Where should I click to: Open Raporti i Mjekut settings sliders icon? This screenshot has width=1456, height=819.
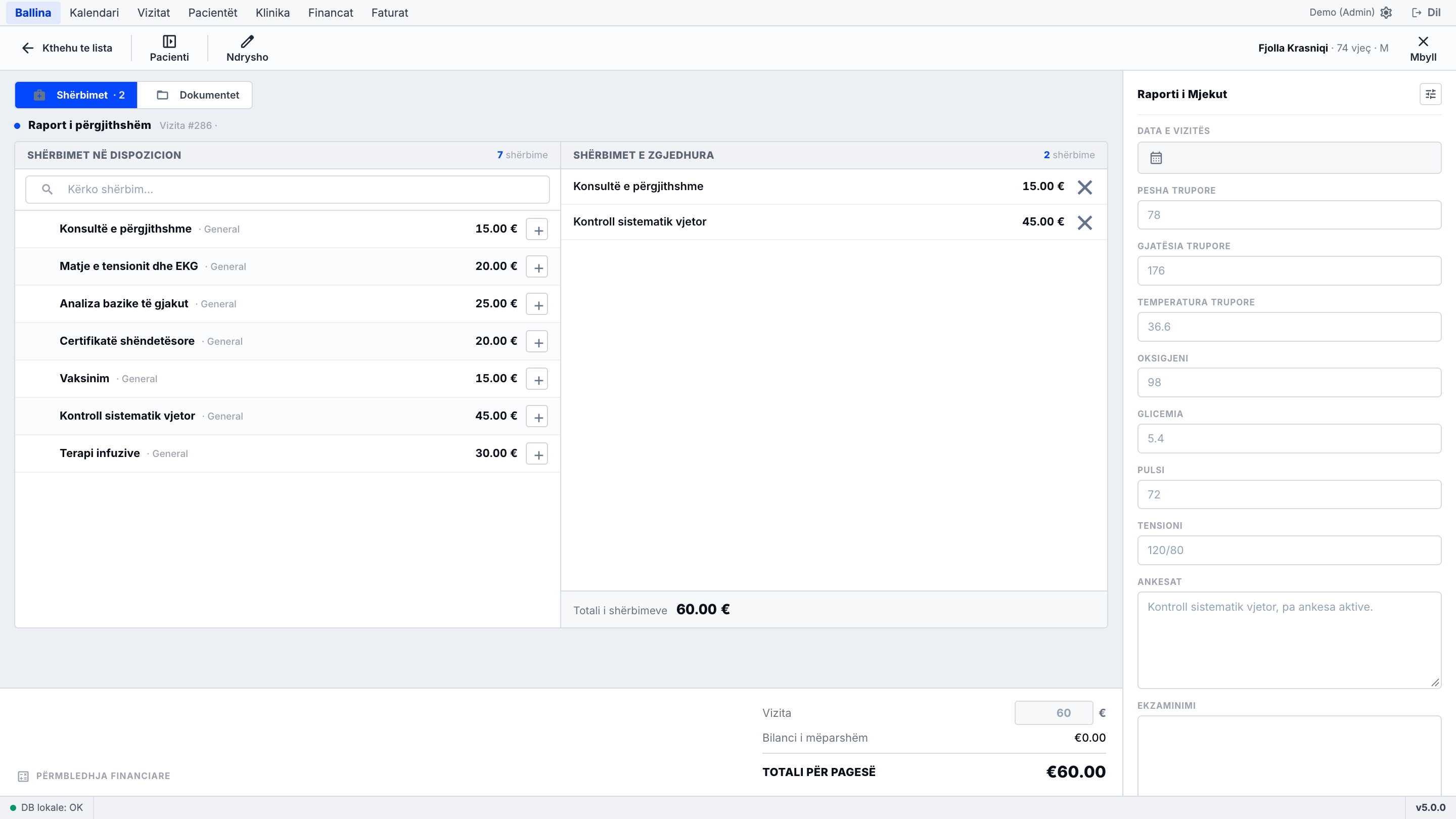(1430, 95)
